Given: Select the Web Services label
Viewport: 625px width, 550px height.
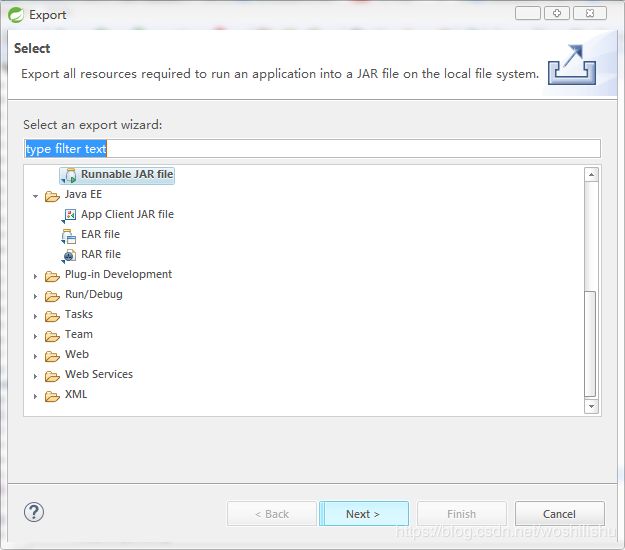Looking at the screenshot, I should 99,374.
